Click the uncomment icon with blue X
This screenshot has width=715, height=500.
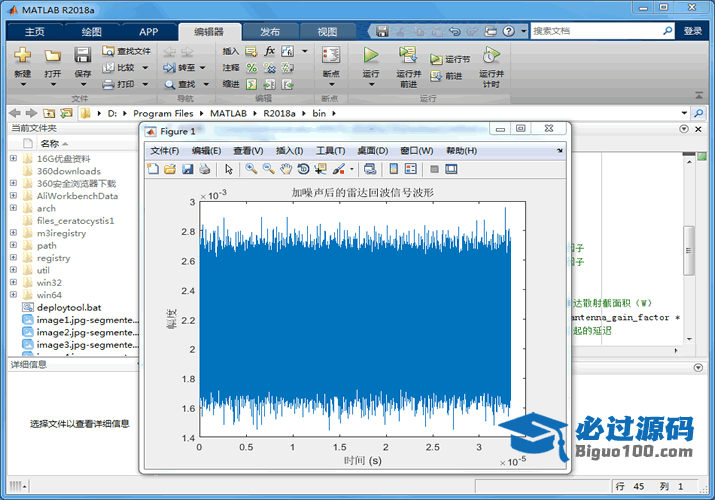tap(269, 68)
